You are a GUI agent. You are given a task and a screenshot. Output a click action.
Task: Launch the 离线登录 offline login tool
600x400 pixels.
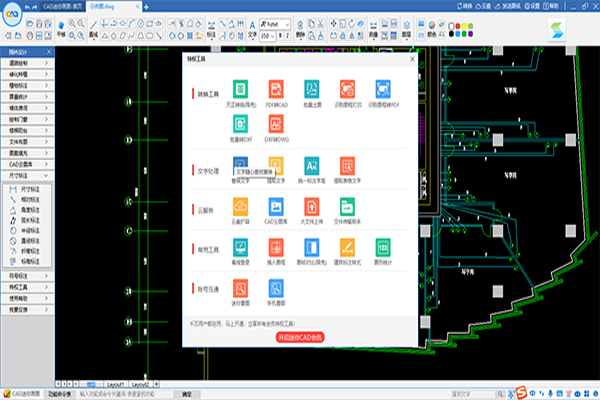(240, 246)
